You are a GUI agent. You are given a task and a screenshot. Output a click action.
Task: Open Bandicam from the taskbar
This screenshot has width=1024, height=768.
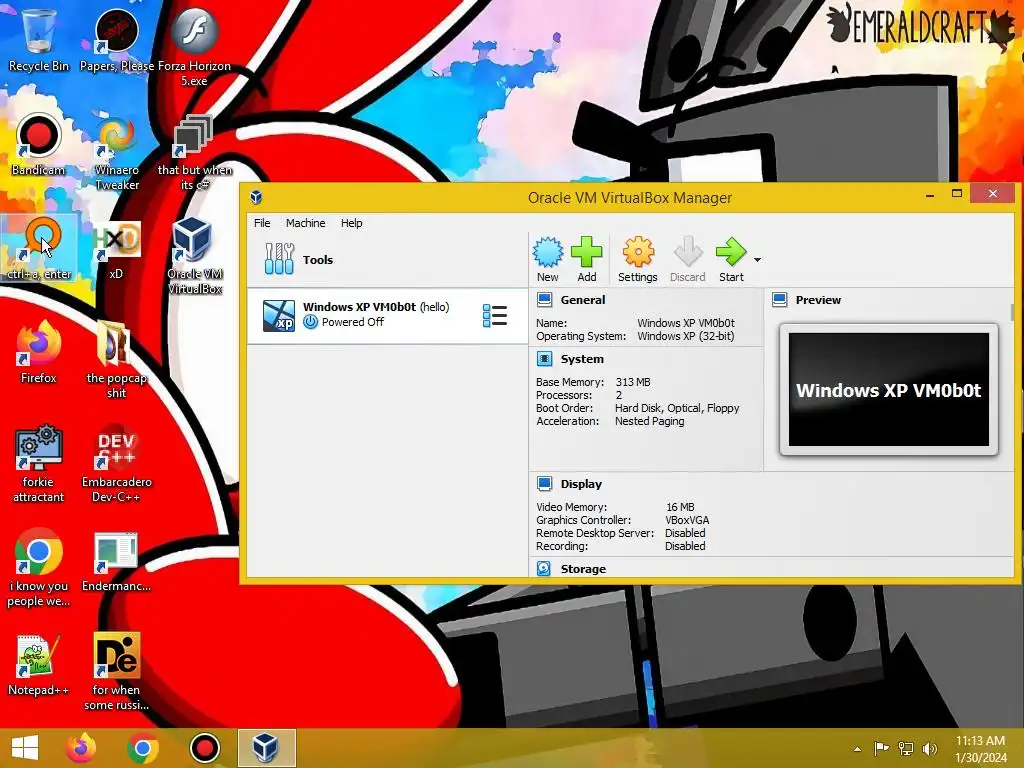(x=204, y=748)
